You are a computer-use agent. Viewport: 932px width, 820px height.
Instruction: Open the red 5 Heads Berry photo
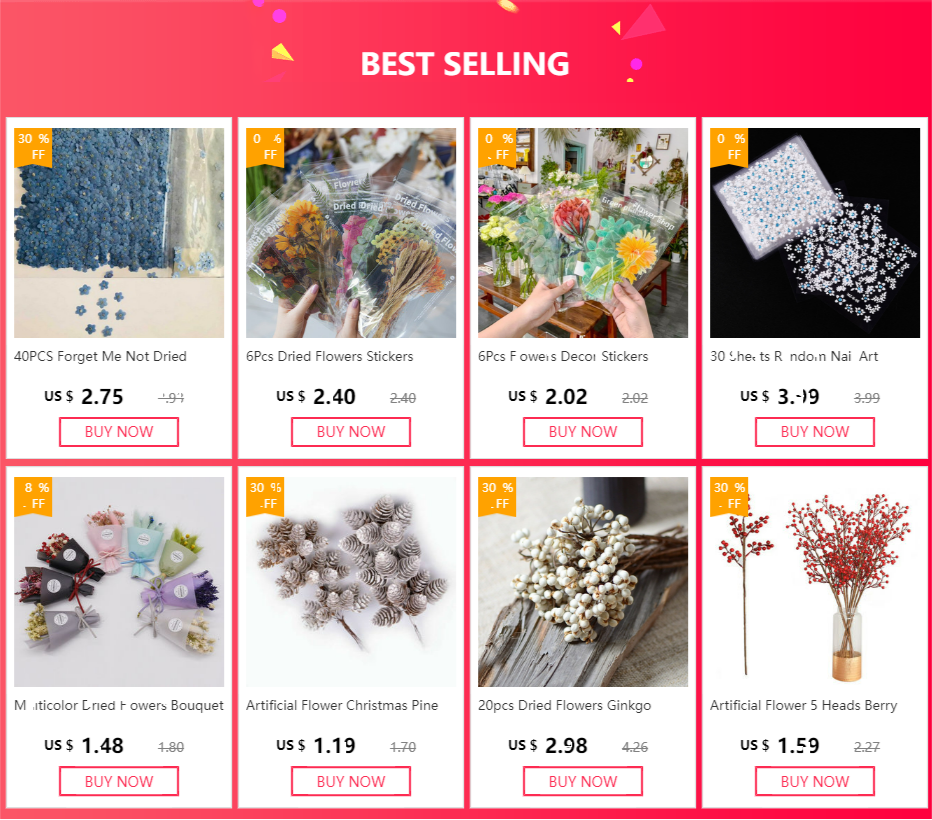(815, 582)
